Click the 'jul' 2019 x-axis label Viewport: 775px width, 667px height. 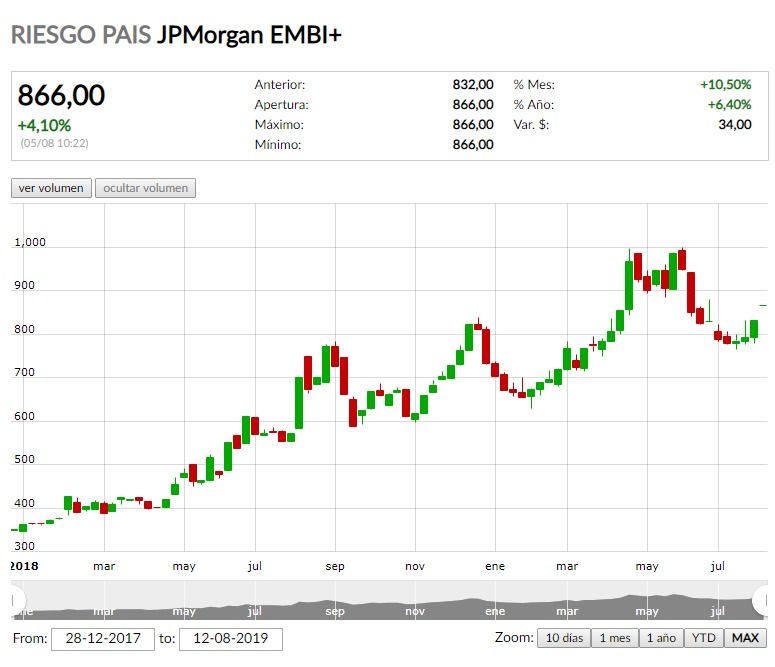[717, 567]
